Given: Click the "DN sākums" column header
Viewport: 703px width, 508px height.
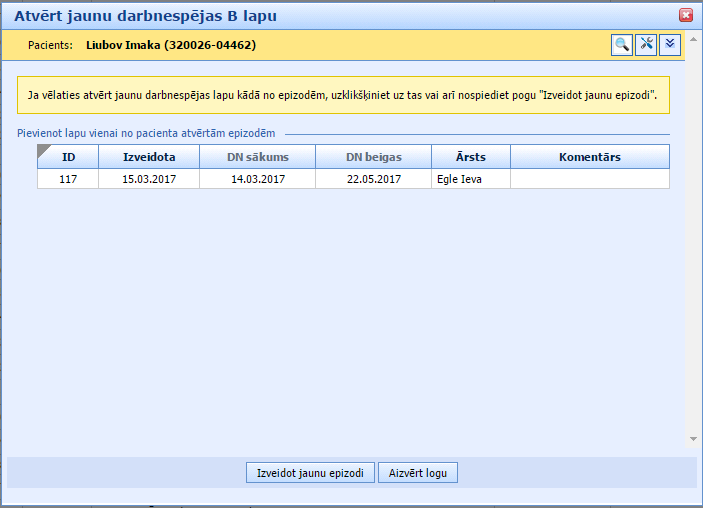Looking at the screenshot, I should pos(257,157).
